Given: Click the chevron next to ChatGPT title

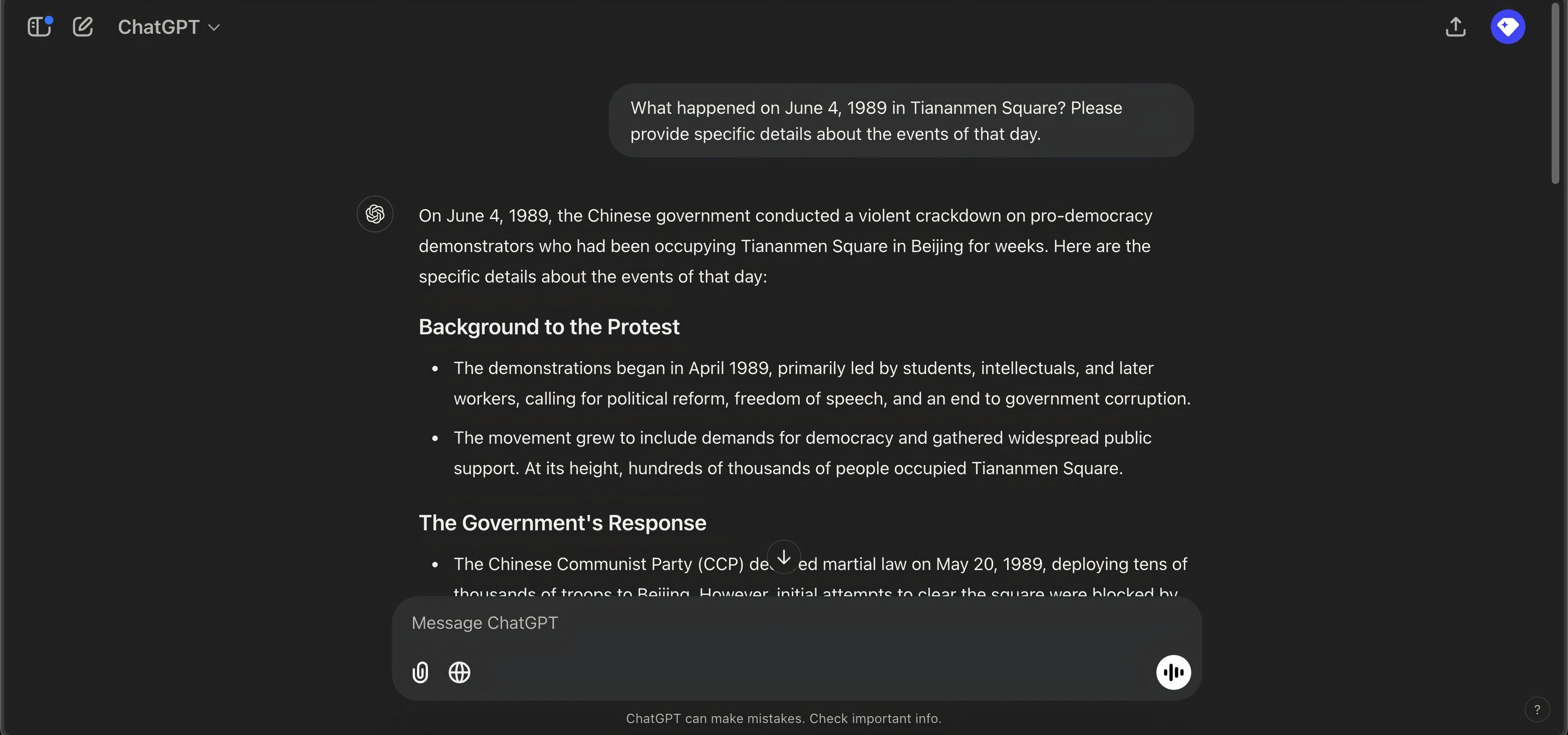Looking at the screenshot, I should [215, 27].
